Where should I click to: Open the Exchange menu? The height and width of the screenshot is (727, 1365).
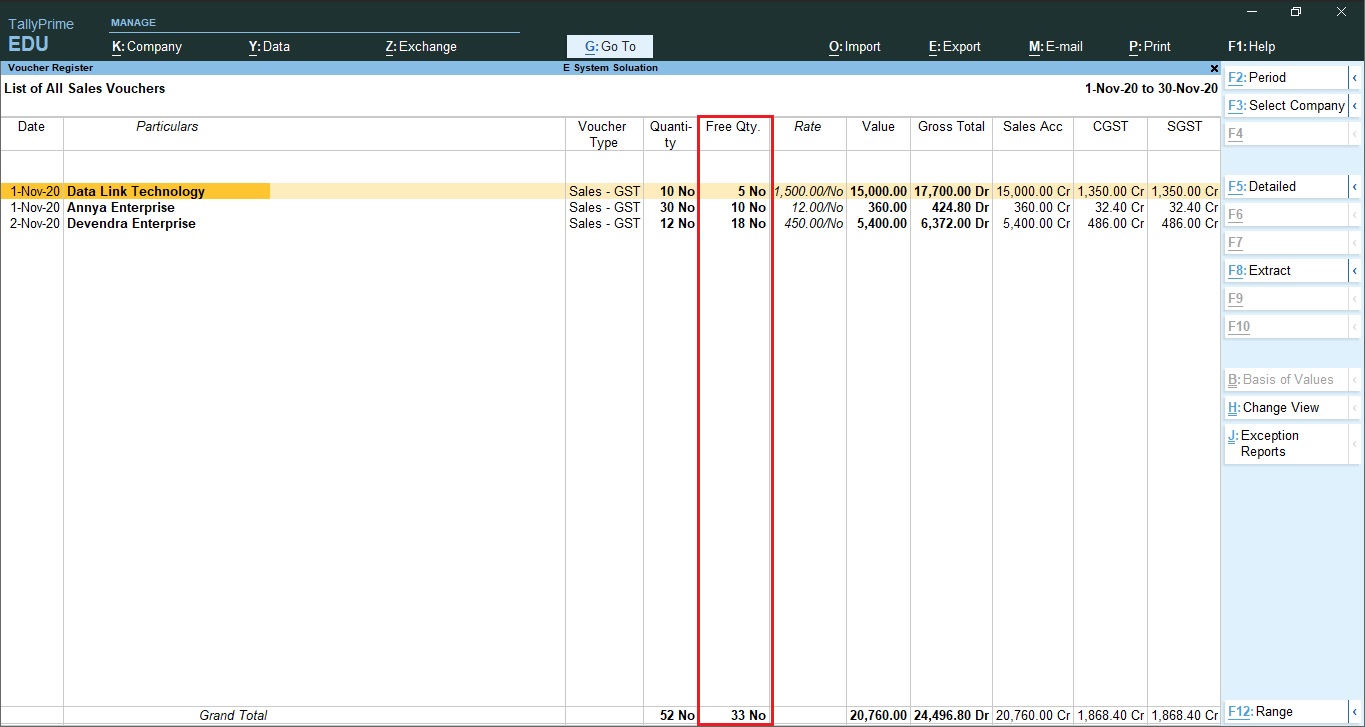419,46
